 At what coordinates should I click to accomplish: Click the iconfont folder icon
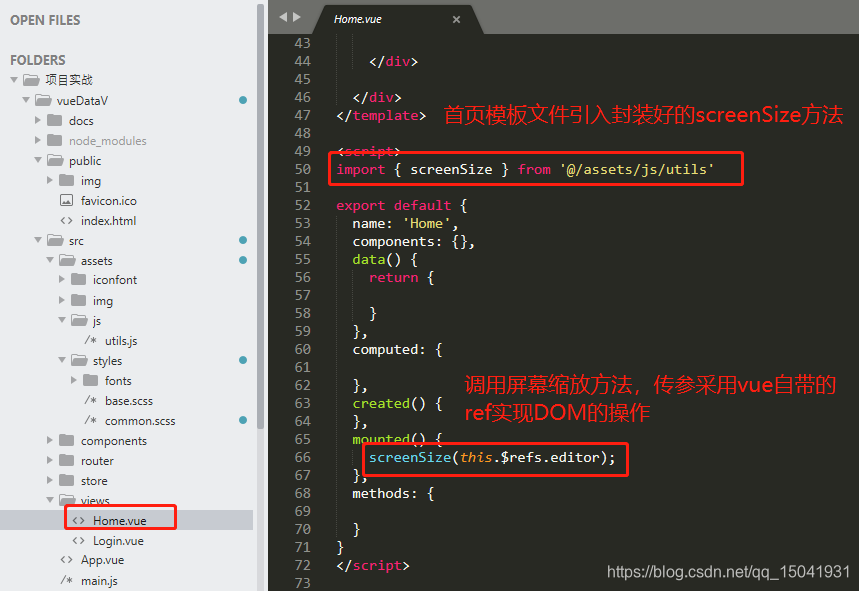(79, 279)
